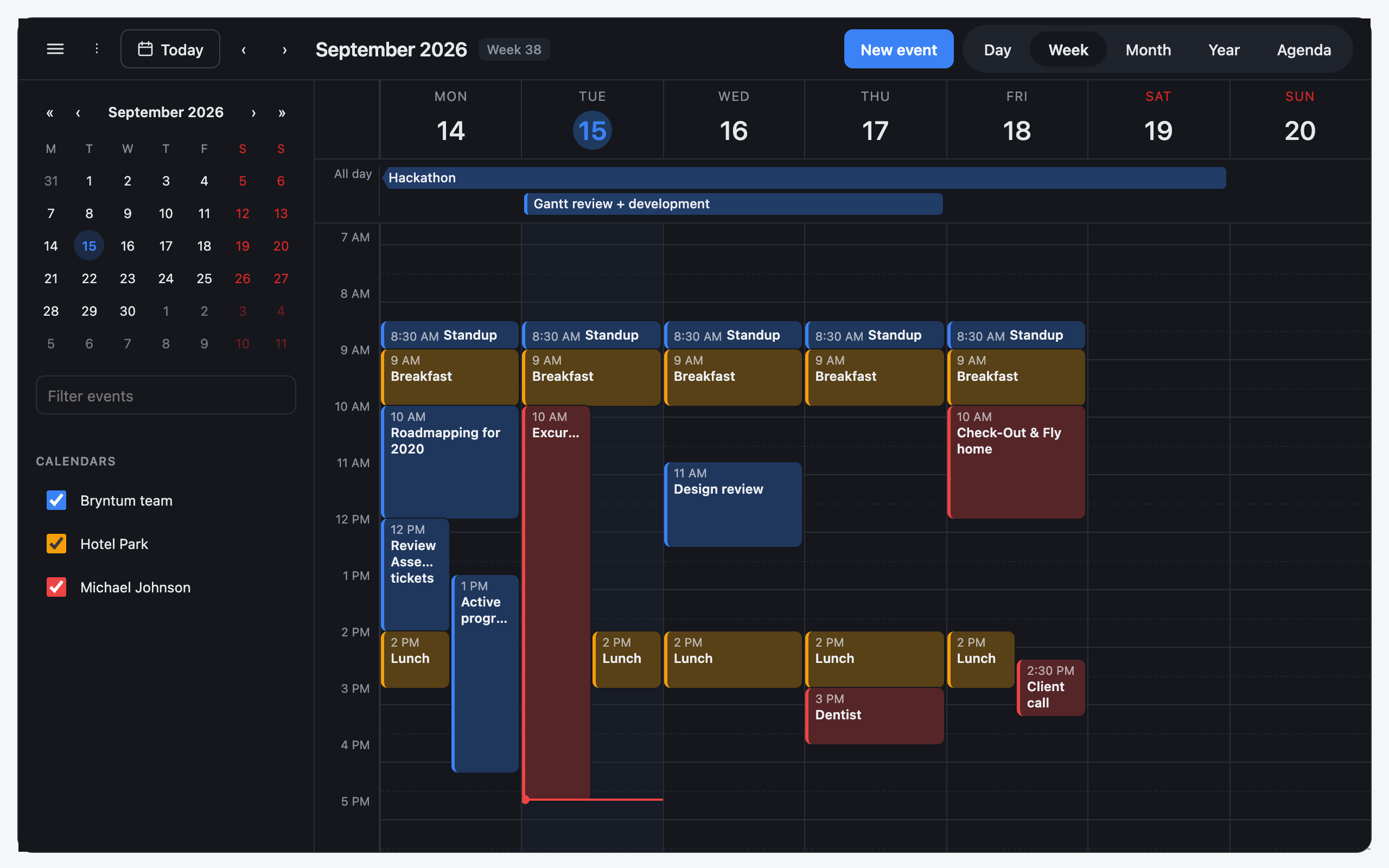Open the Gantt review + development event
The height and width of the screenshot is (868, 1389).
(734, 204)
